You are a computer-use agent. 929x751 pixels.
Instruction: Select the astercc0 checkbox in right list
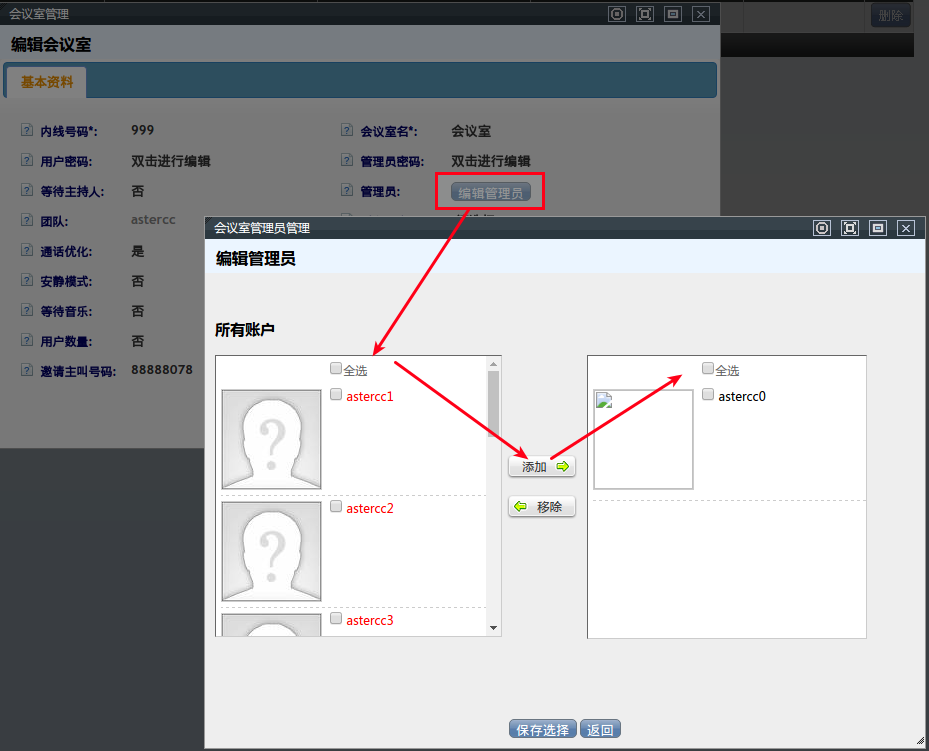coord(708,395)
